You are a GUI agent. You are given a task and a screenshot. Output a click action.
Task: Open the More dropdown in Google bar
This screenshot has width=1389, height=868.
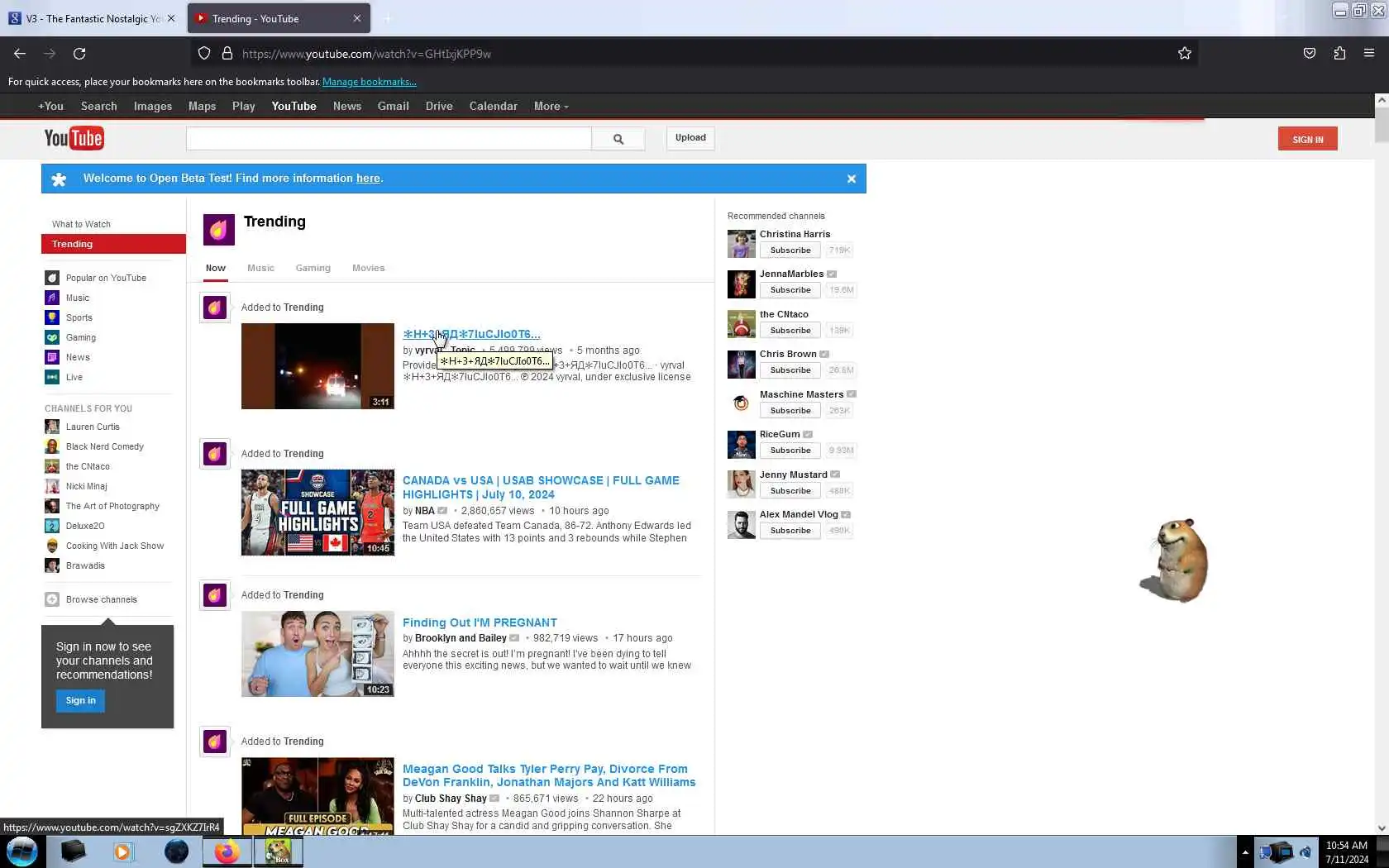pos(551,106)
